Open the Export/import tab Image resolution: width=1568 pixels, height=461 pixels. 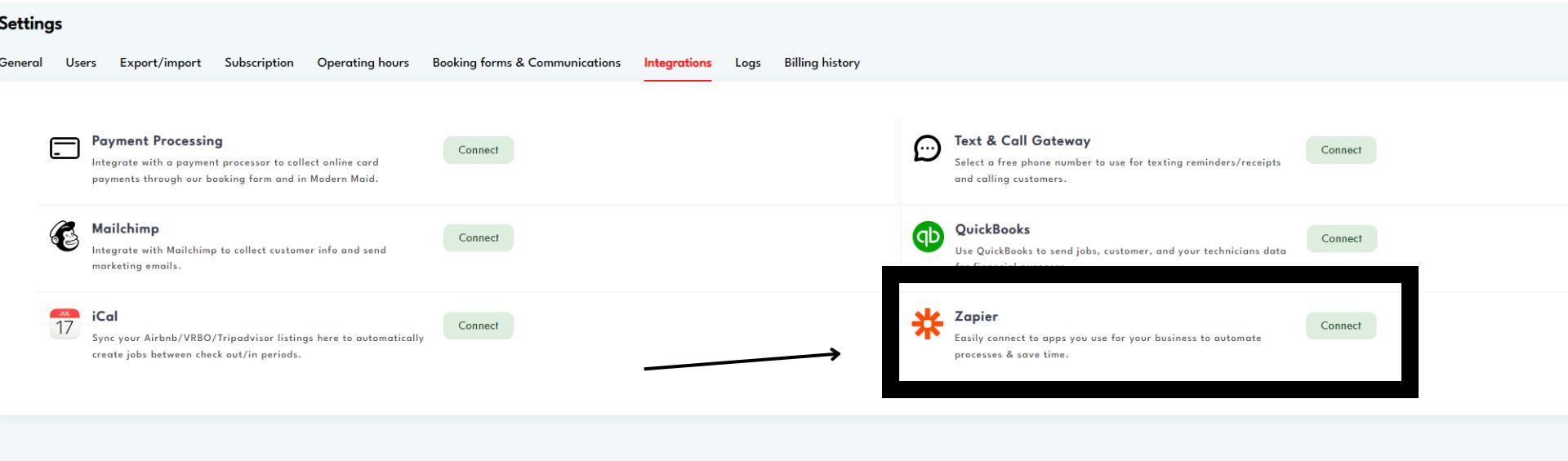[x=160, y=63]
